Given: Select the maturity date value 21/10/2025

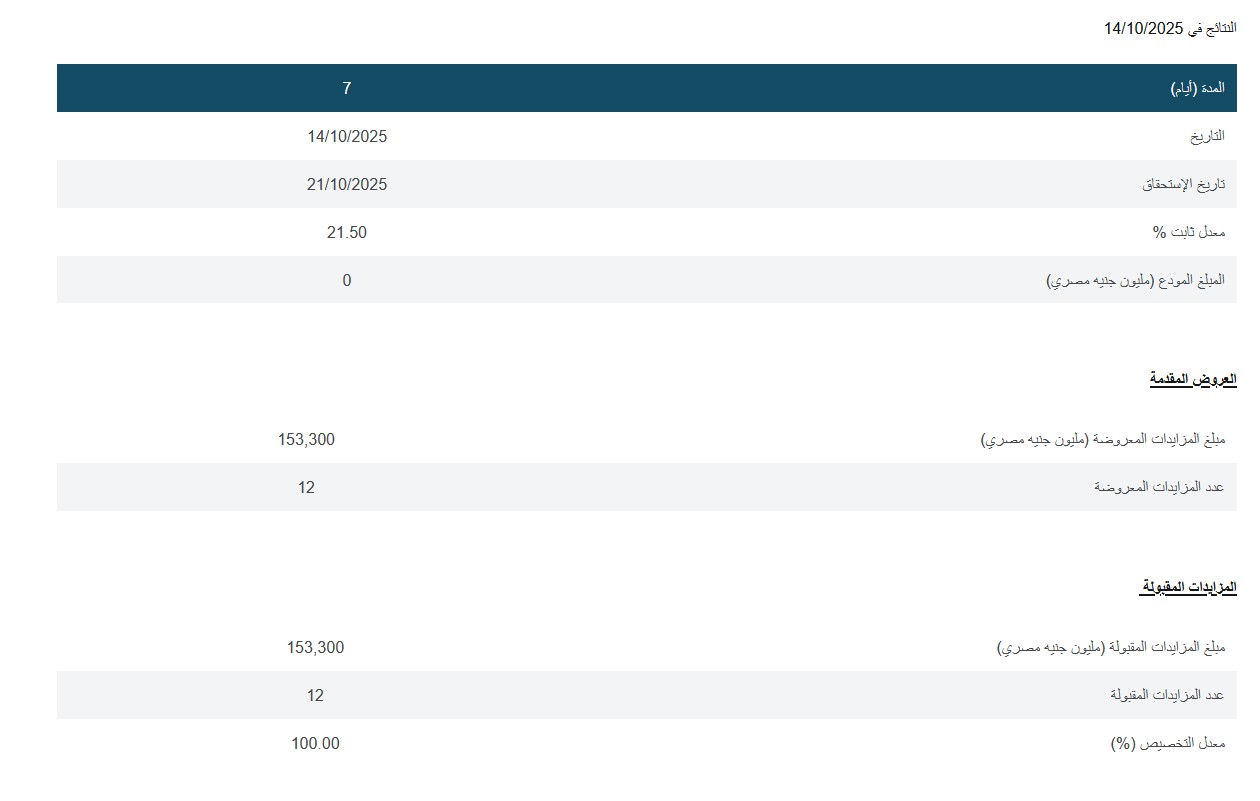Looking at the screenshot, I should pos(346,184).
